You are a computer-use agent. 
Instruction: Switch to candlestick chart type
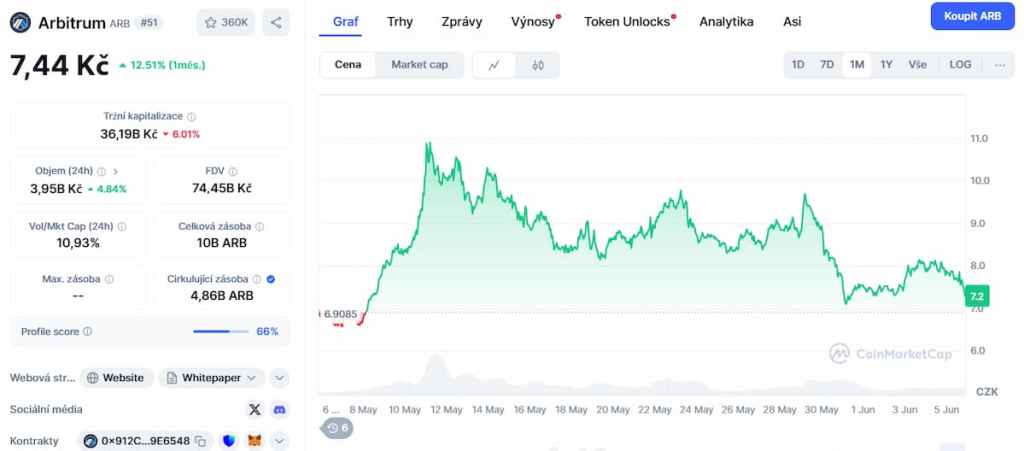pyautogui.click(x=538, y=65)
